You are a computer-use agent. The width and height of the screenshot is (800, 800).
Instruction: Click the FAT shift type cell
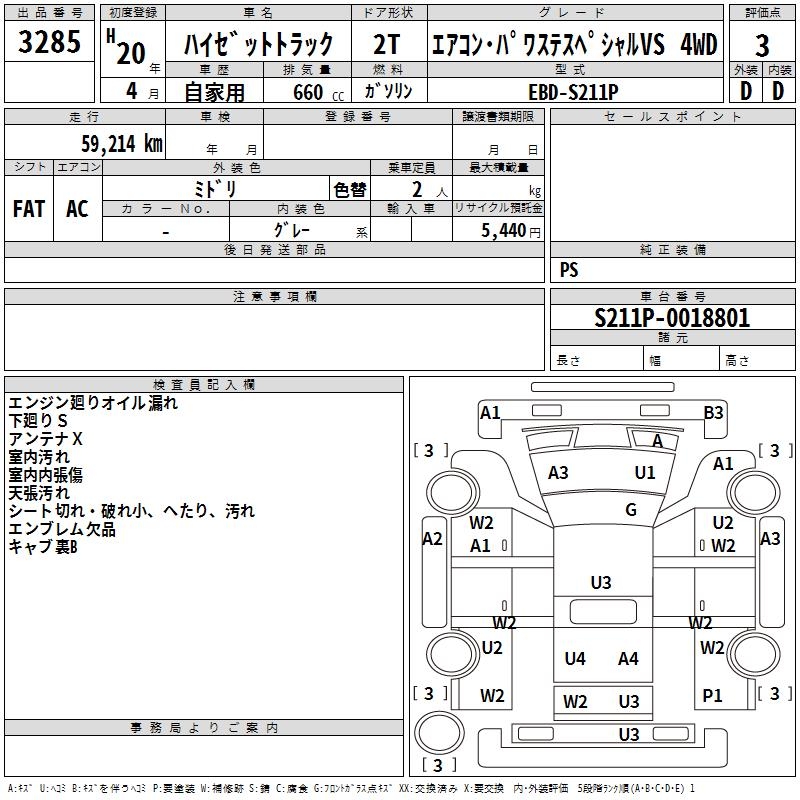coord(29,209)
